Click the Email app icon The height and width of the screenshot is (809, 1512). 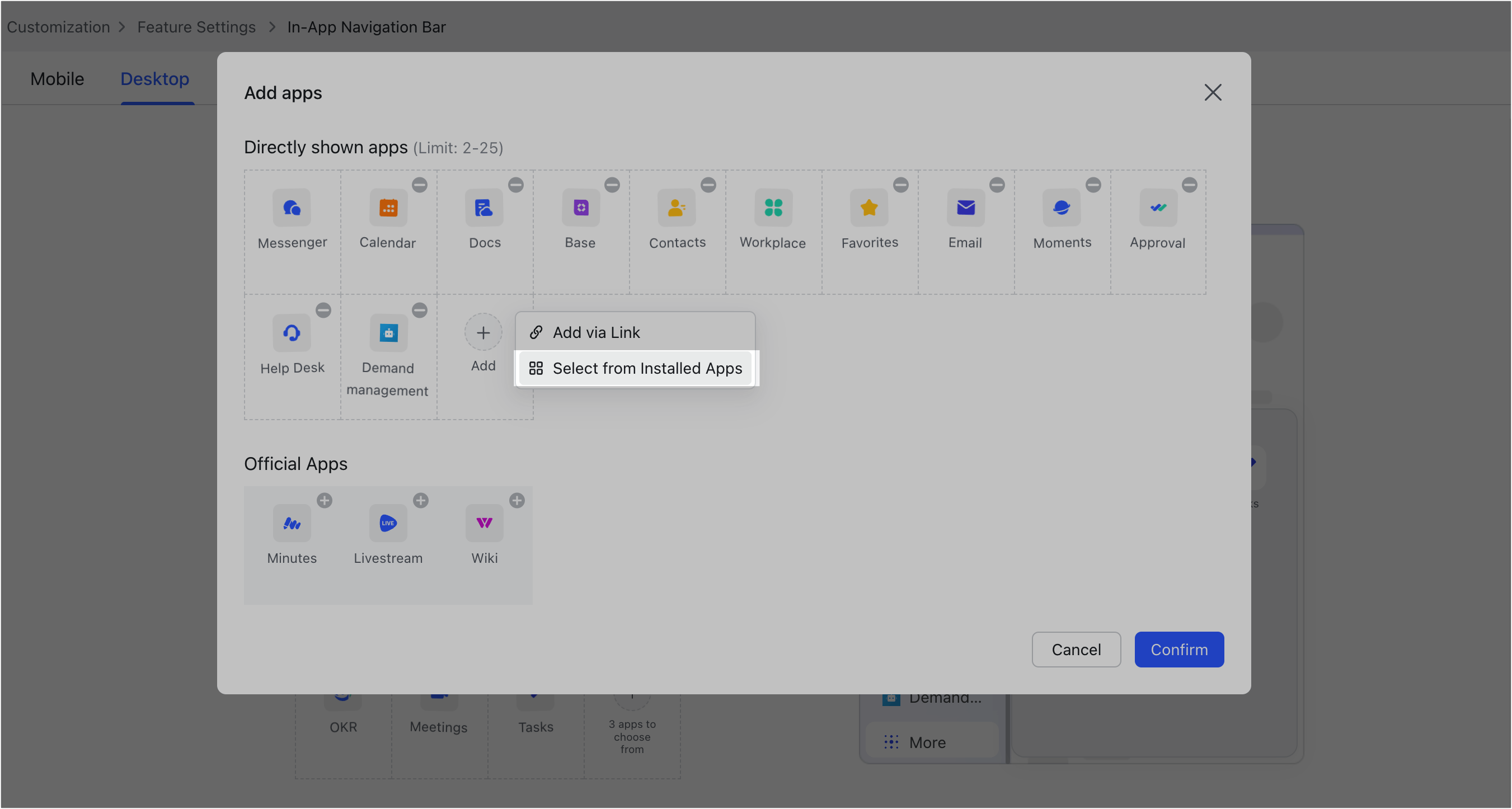(x=965, y=207)
